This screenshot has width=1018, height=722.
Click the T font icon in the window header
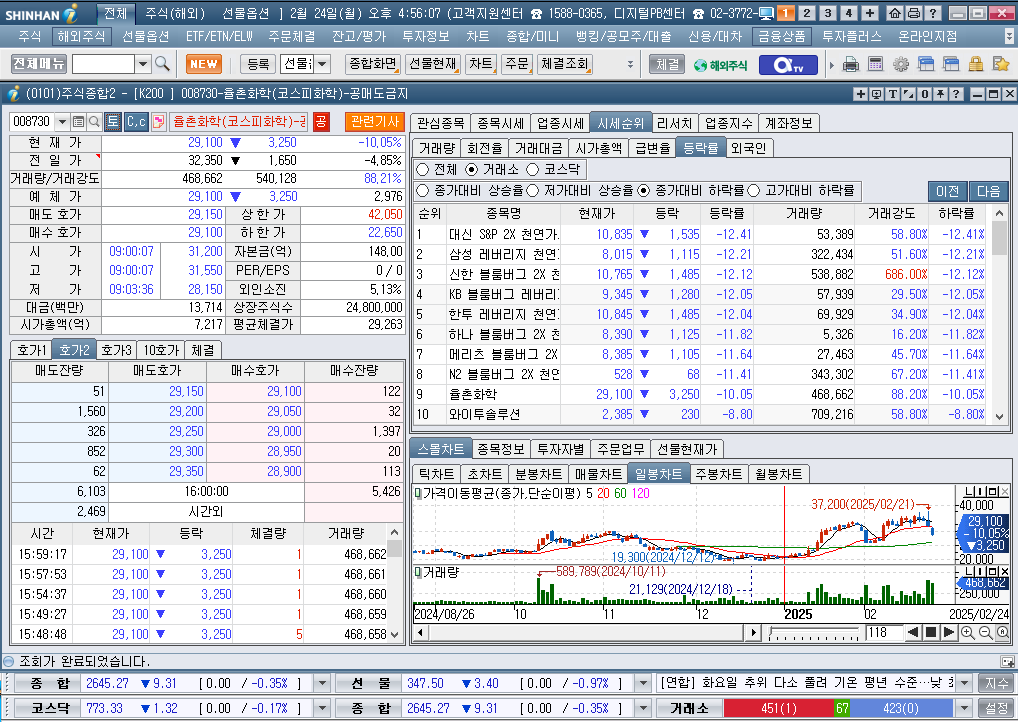(893, 94)
